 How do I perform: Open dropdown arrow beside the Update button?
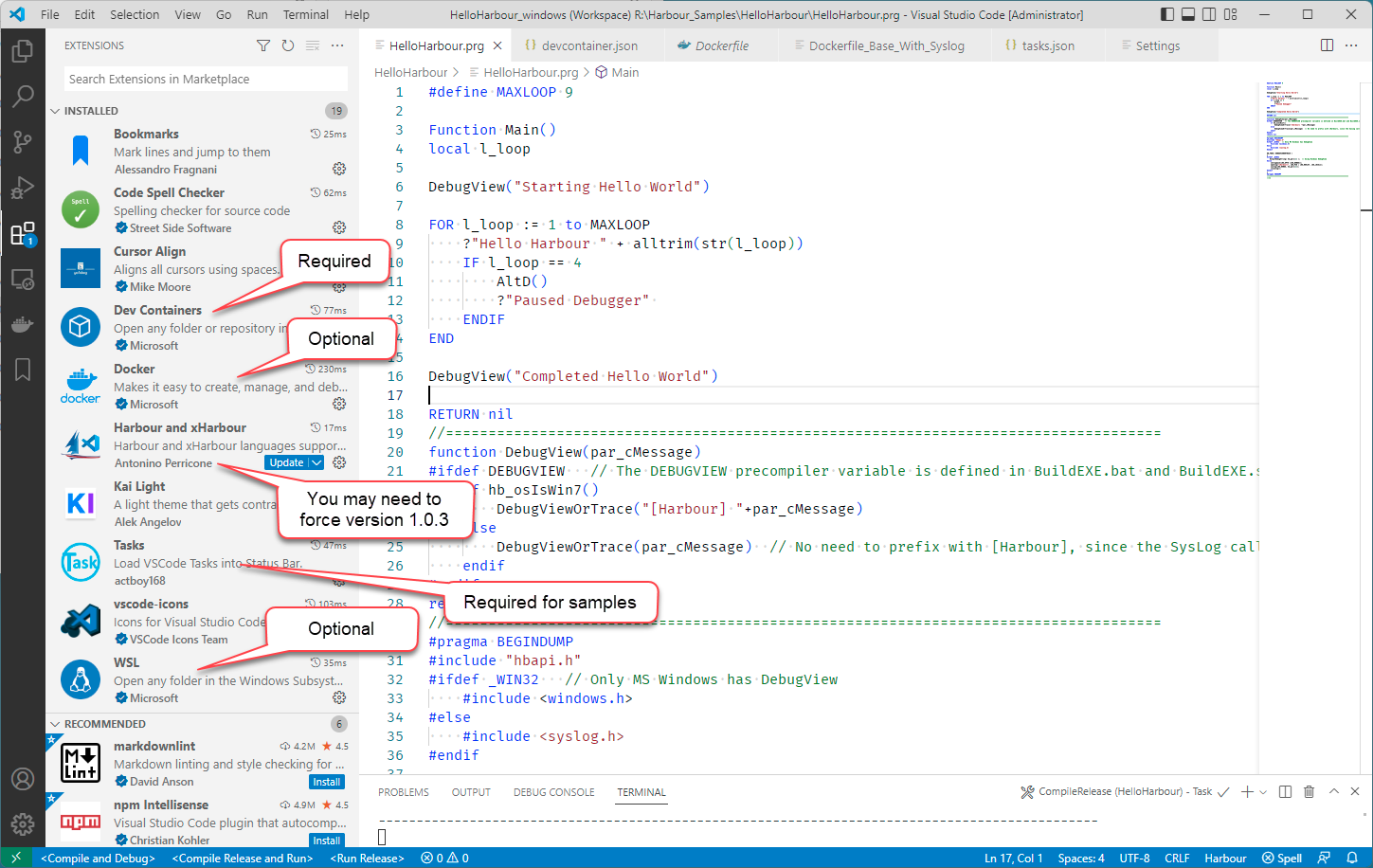coord(316,462)
